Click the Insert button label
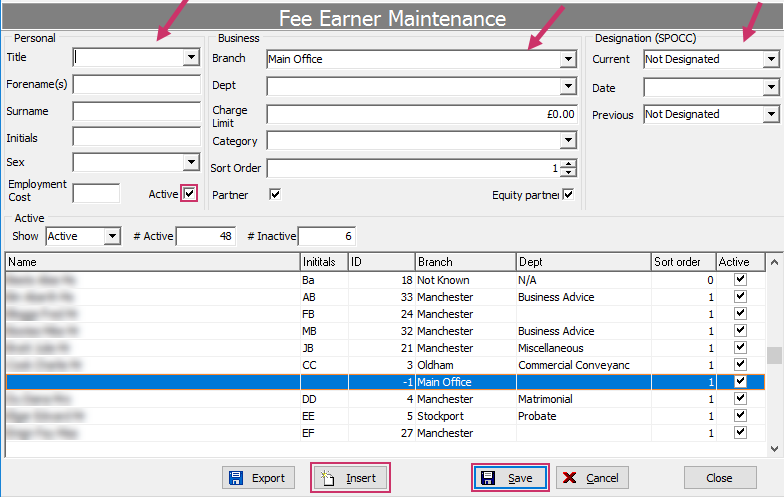784x497 pixels. (x=360, y=478)
